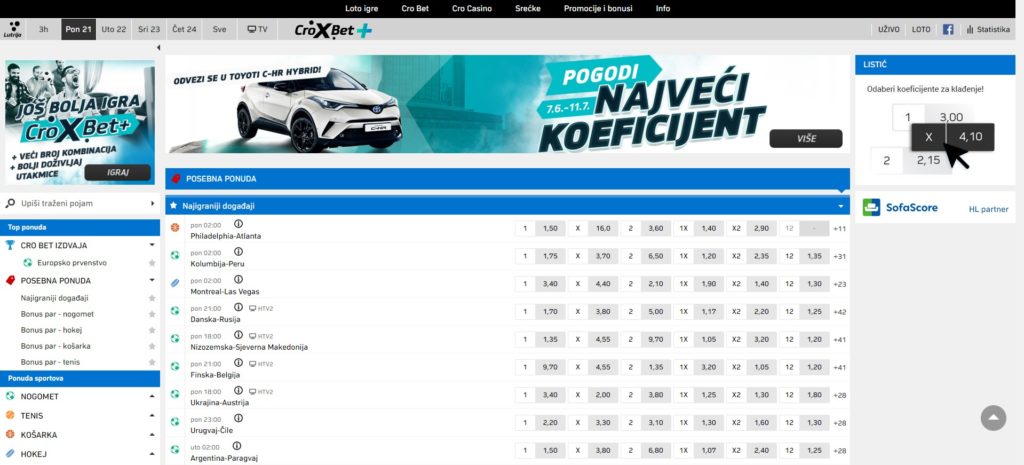This screenshot has width=1024, height=465.
Task: Select Sve filter tab
Action: pyautogui.click(x=219, y=29)
